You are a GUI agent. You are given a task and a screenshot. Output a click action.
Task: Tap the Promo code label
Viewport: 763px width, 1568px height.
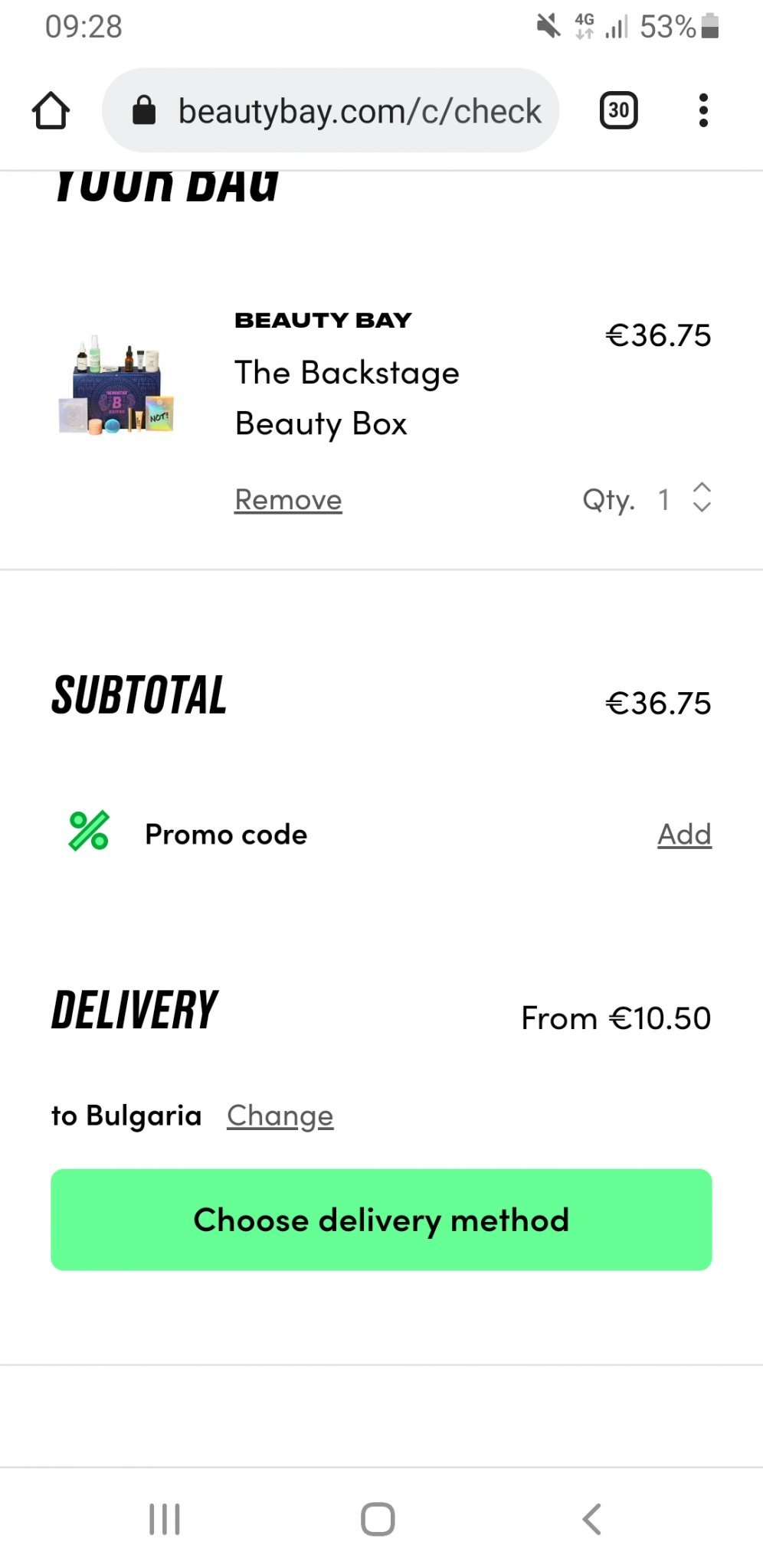226,835
